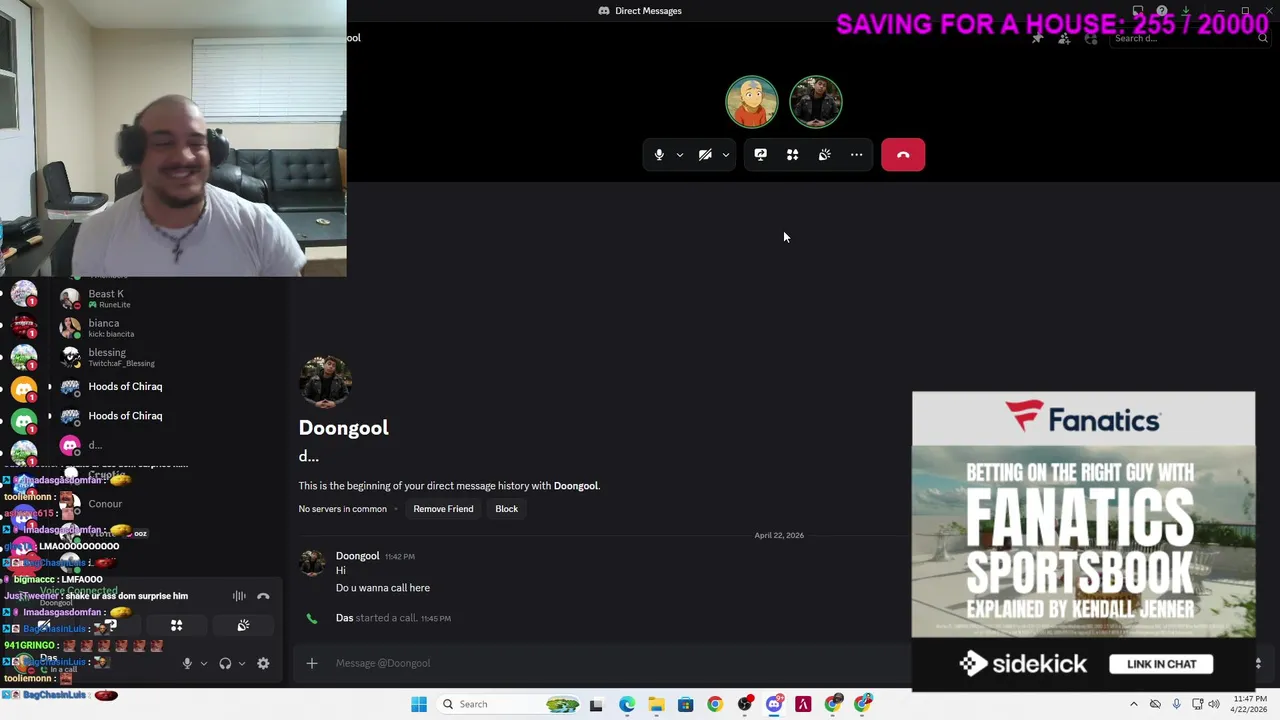Open Doongool's large profile picture
Screen dimensions: 1280x720
coord(325,381)
